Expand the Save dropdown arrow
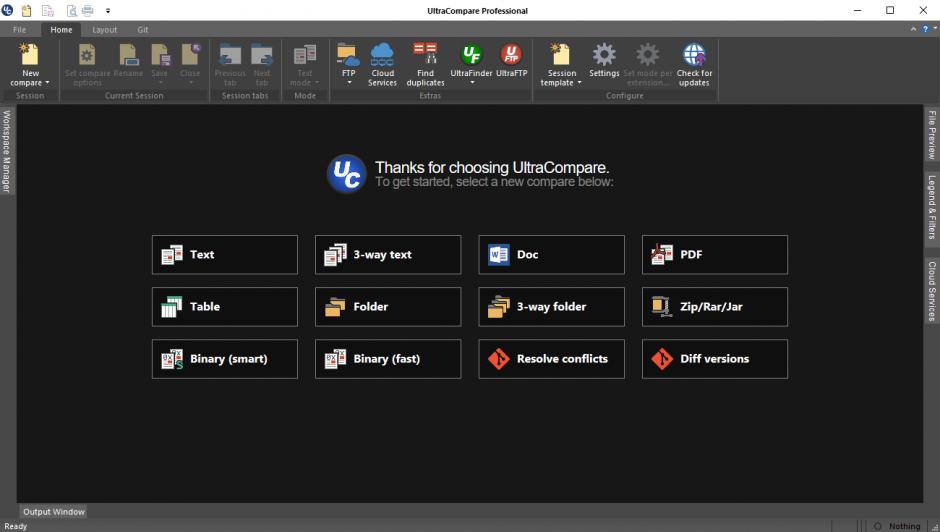This screenshot has height=532, width=940. pos(160,83)
